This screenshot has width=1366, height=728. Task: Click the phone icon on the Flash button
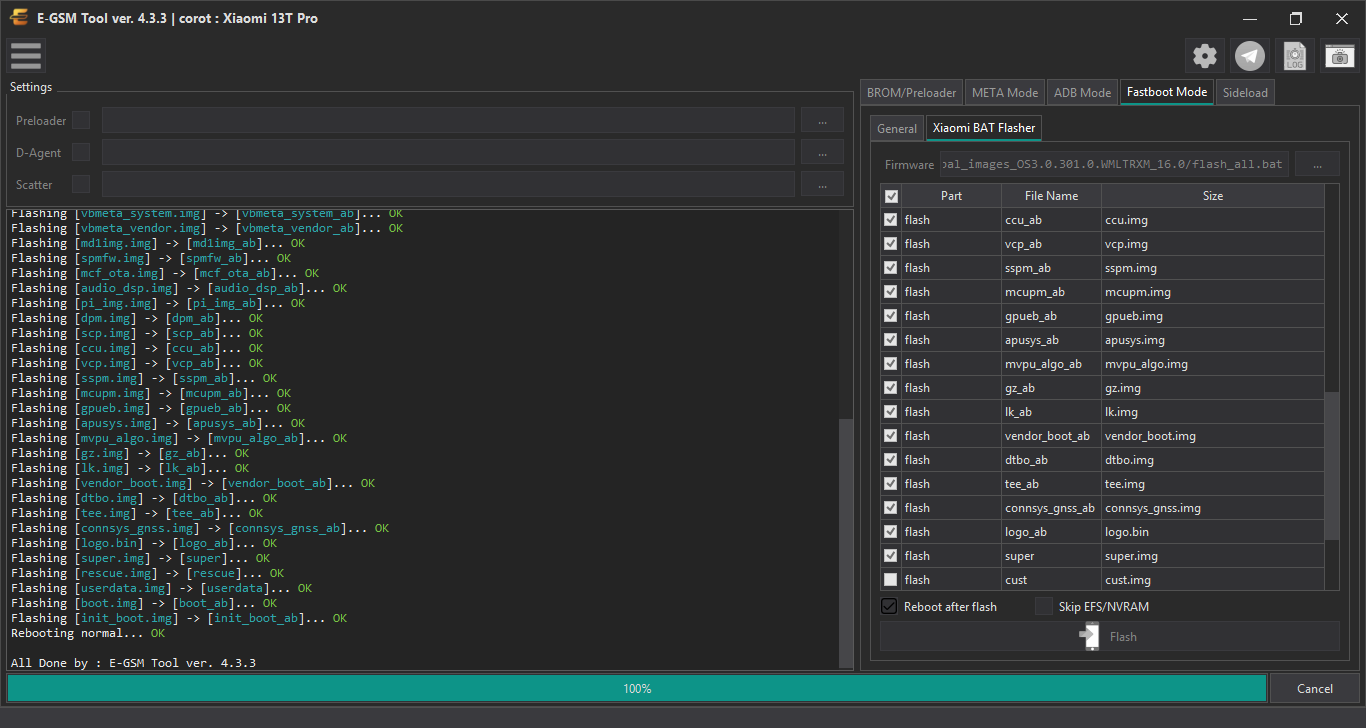1090,636
